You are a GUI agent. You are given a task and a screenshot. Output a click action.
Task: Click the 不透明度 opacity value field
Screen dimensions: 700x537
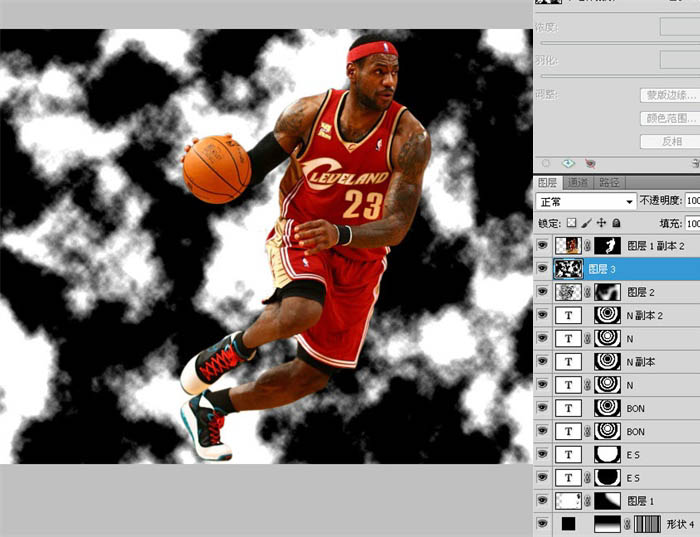click(x=692, y=200)
